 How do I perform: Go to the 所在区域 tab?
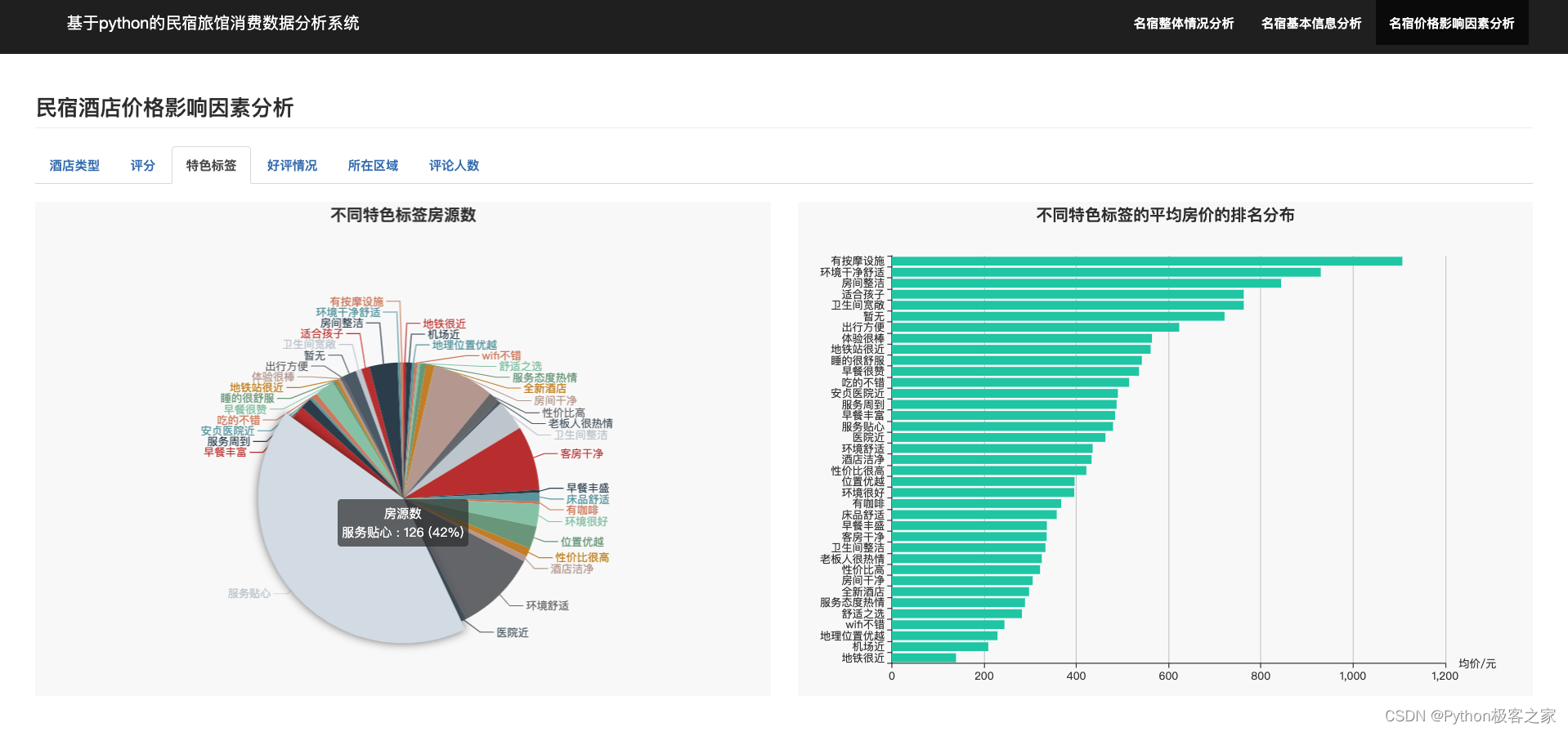pos(373,165)
